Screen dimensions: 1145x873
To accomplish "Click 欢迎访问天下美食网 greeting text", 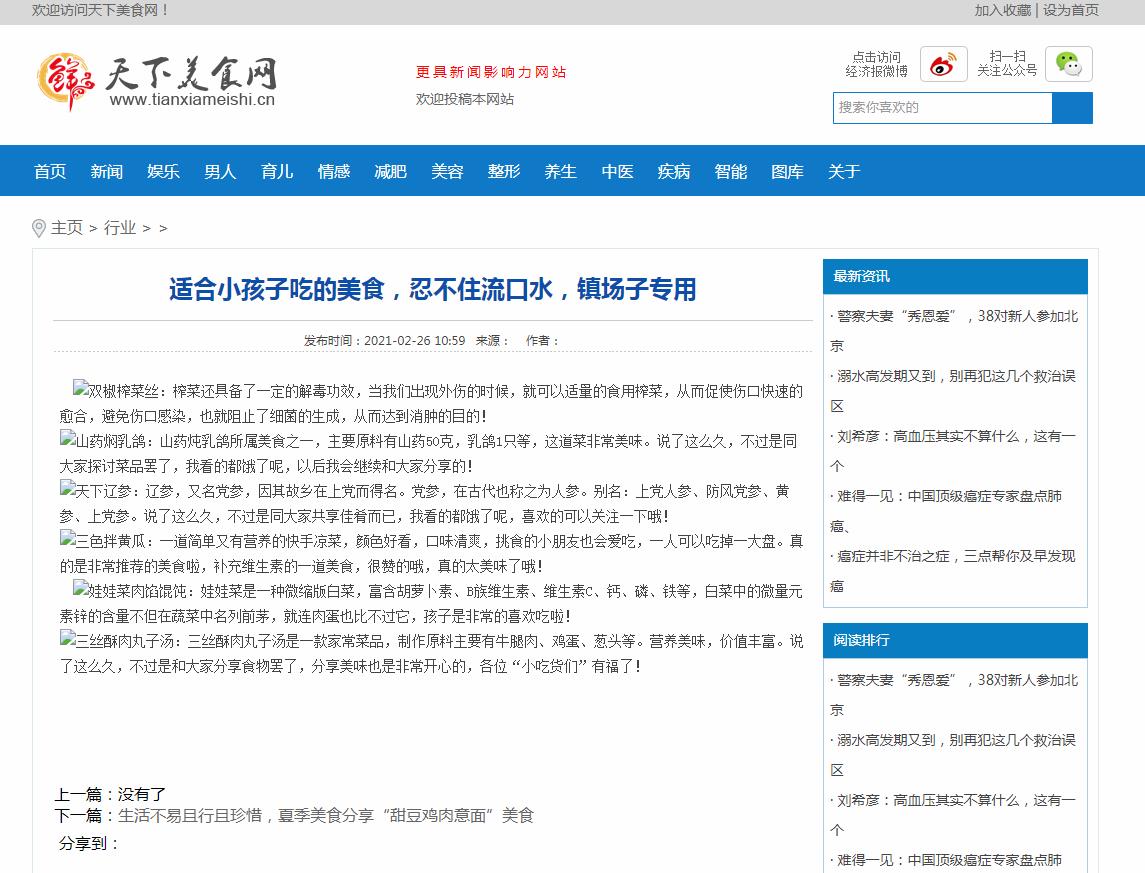I will 100,10.
